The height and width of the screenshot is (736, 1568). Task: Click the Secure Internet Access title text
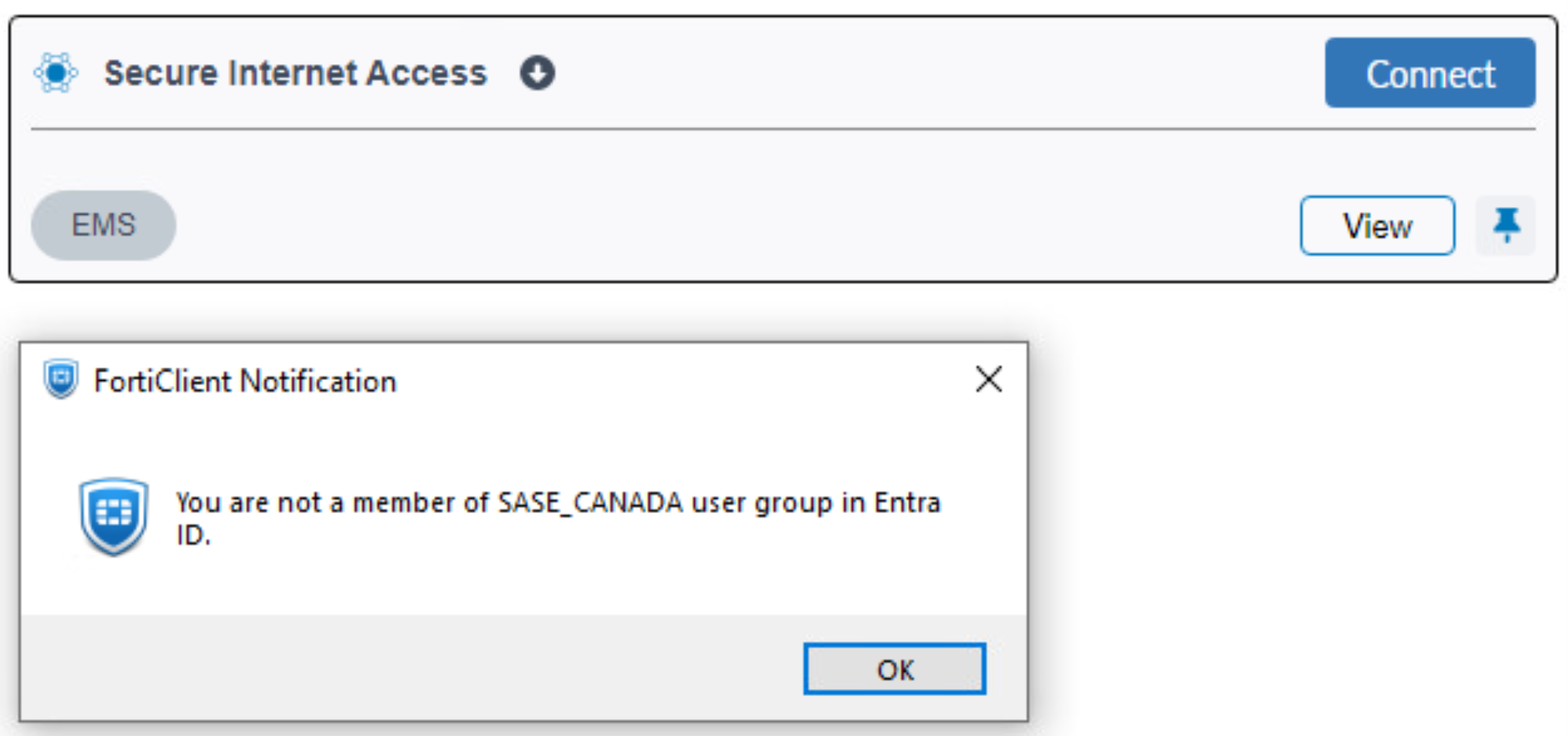coord(296,73)
